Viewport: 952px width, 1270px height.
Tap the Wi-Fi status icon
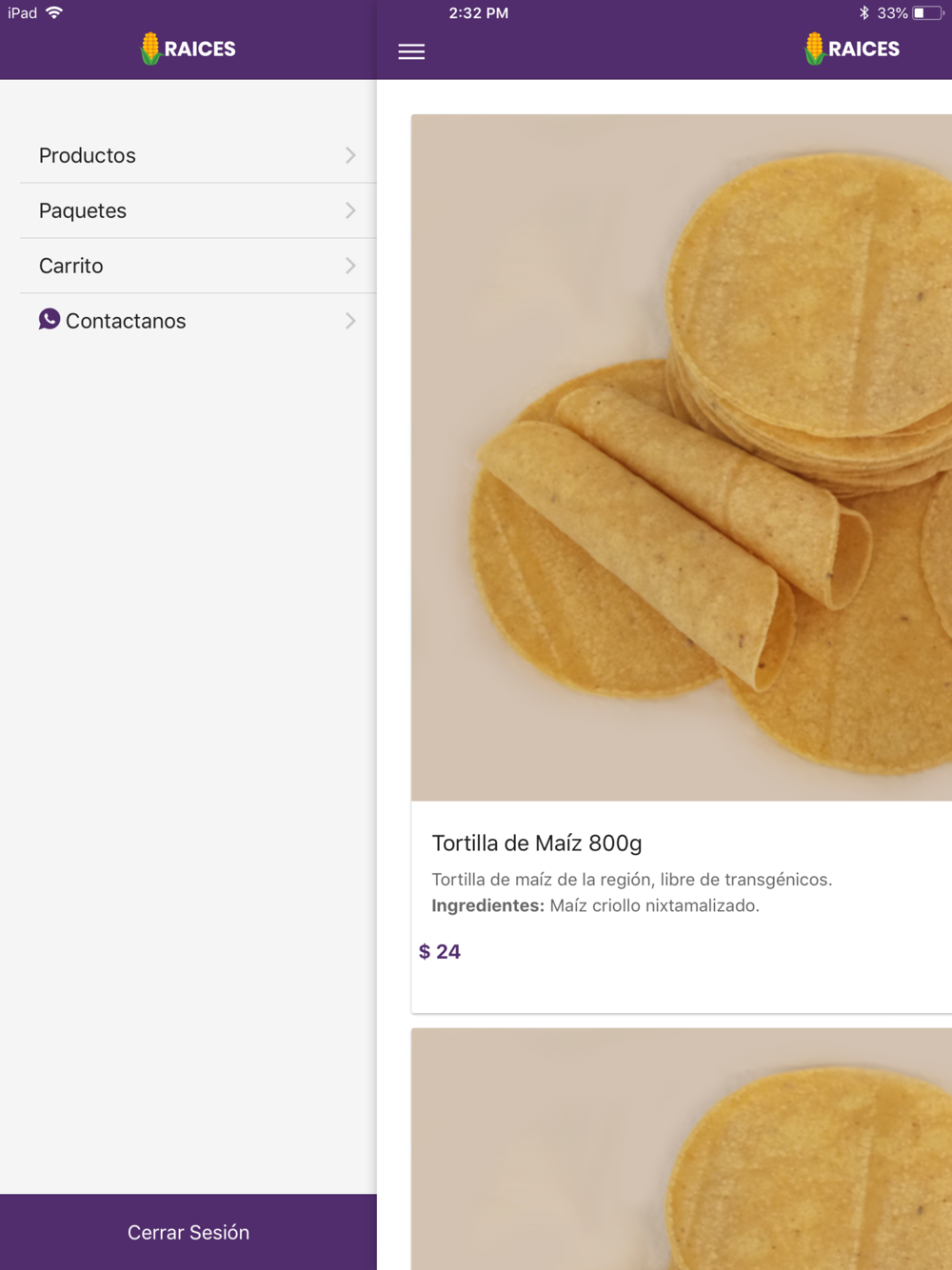pyautogui.click(x=54, y=12)
